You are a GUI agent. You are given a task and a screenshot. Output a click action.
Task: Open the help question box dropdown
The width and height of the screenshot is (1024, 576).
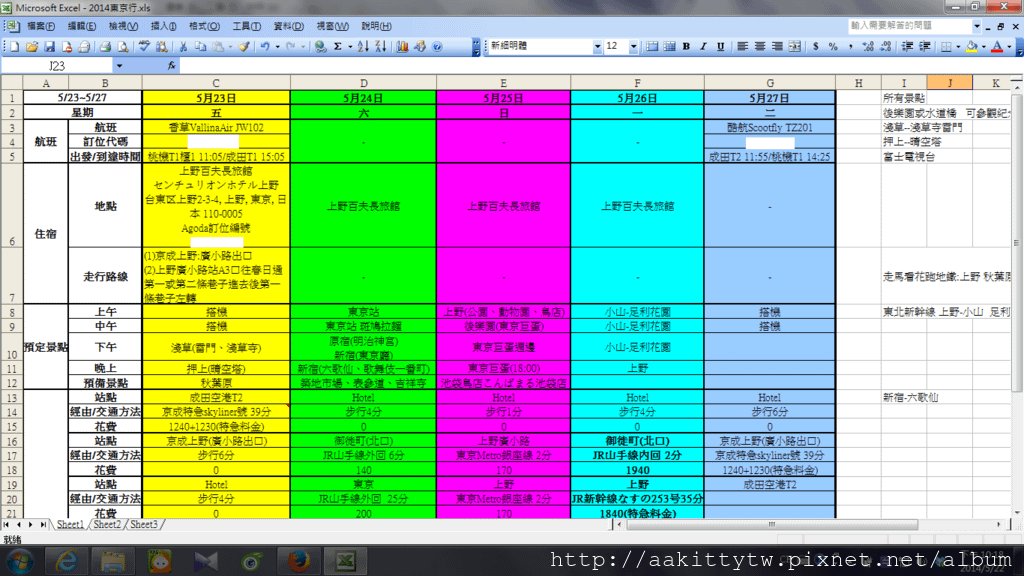[977, 26]
